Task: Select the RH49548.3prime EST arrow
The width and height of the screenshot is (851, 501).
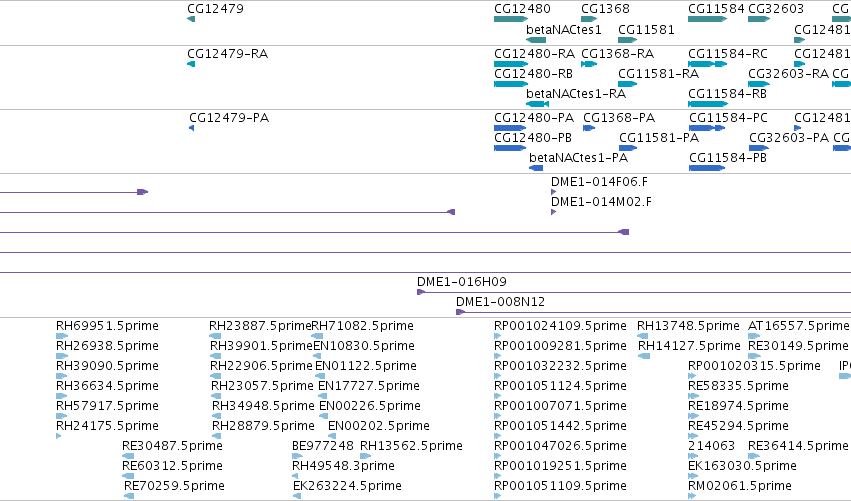Action: point(295,477)
